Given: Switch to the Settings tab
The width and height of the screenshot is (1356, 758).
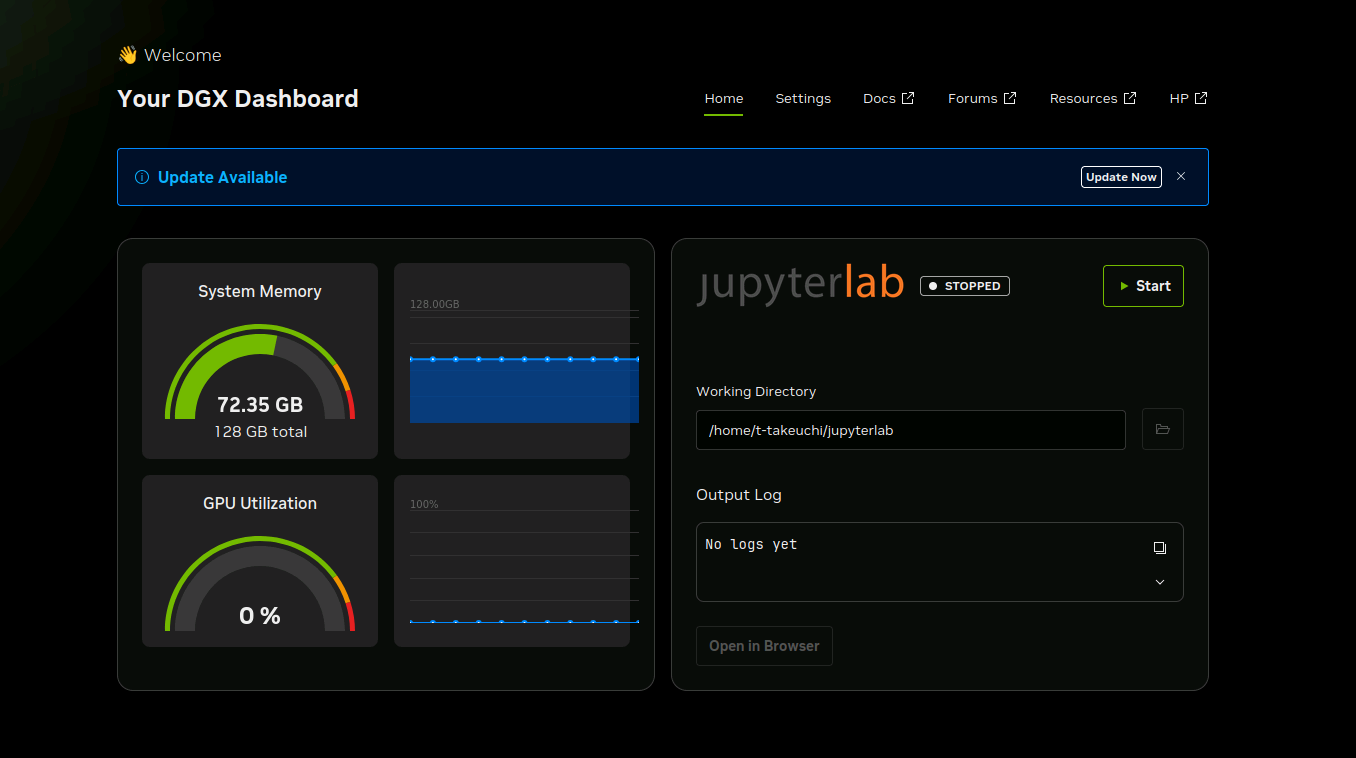Looking at the screenshot, I should pyautogui.click(x=803, y=98).
